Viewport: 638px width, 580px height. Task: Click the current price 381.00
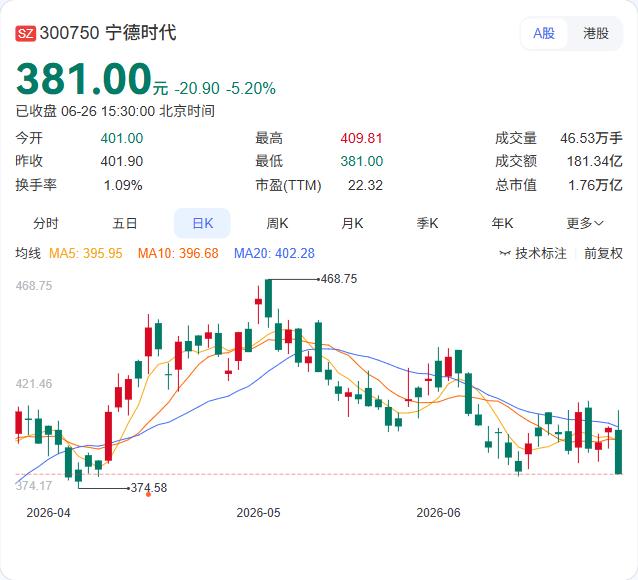(x=83, y=79)
